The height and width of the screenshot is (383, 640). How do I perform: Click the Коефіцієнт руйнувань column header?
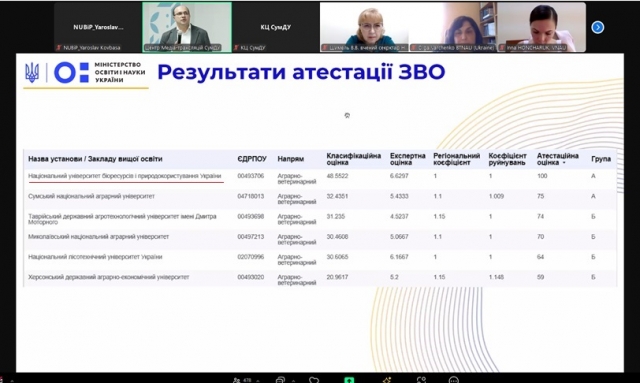(508, 159)
